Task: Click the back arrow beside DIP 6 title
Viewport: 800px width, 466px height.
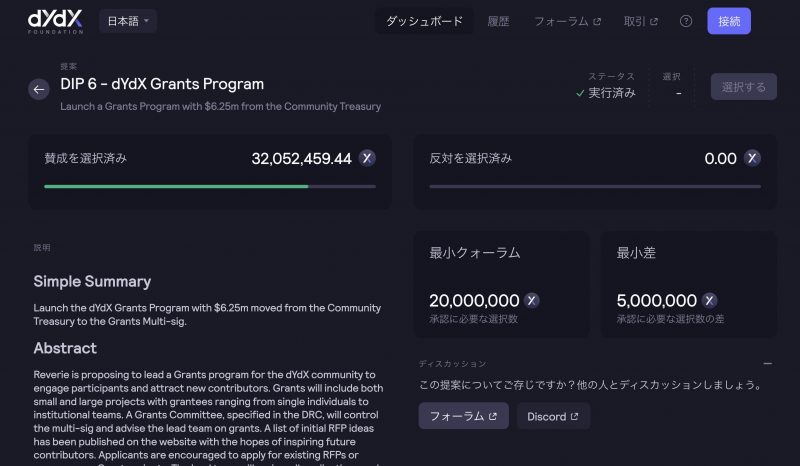Action: [x=39, y=89]
